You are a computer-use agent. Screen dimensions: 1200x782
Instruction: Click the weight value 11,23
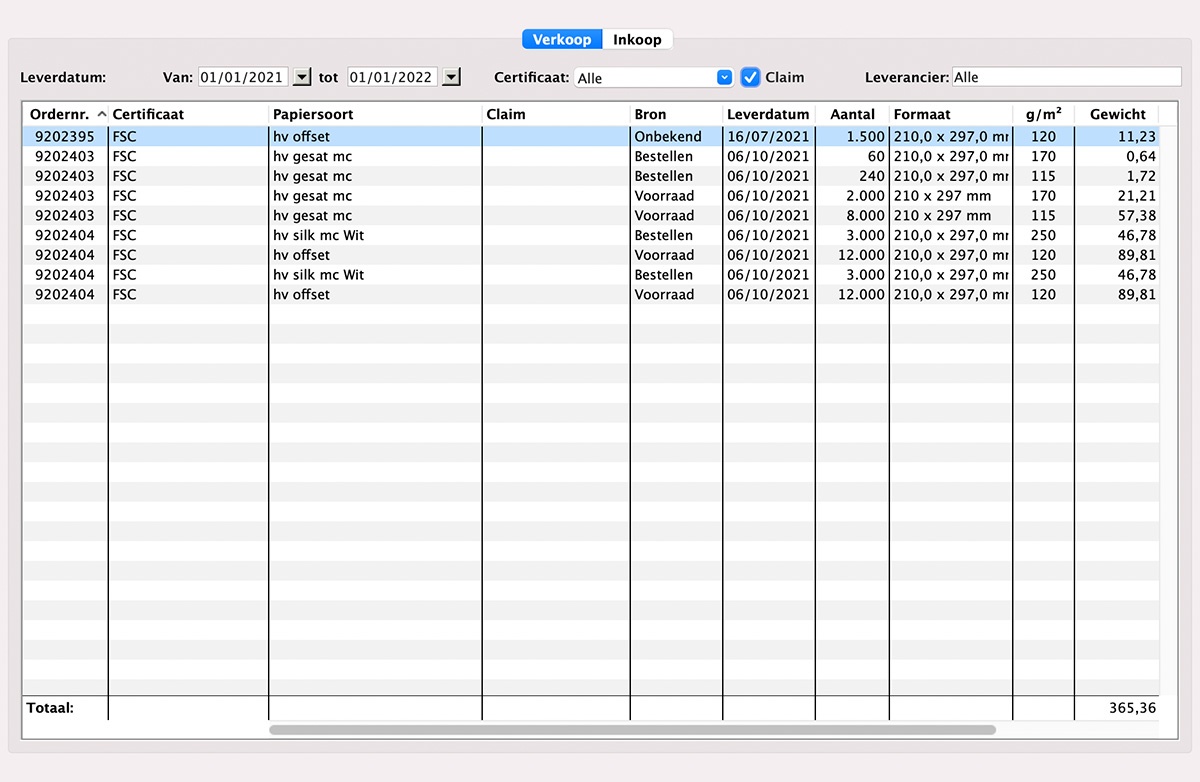coord(1138,137)
